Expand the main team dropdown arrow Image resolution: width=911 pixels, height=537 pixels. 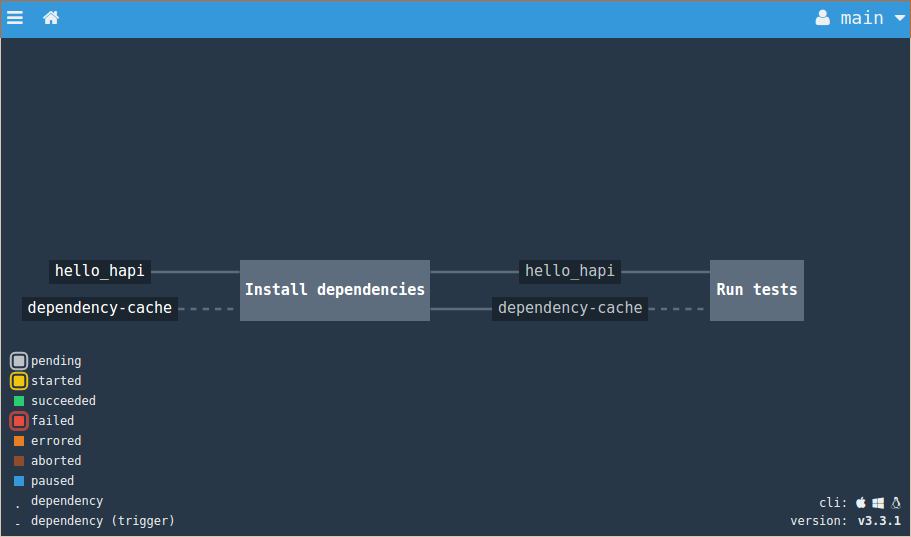coord(899,18)
